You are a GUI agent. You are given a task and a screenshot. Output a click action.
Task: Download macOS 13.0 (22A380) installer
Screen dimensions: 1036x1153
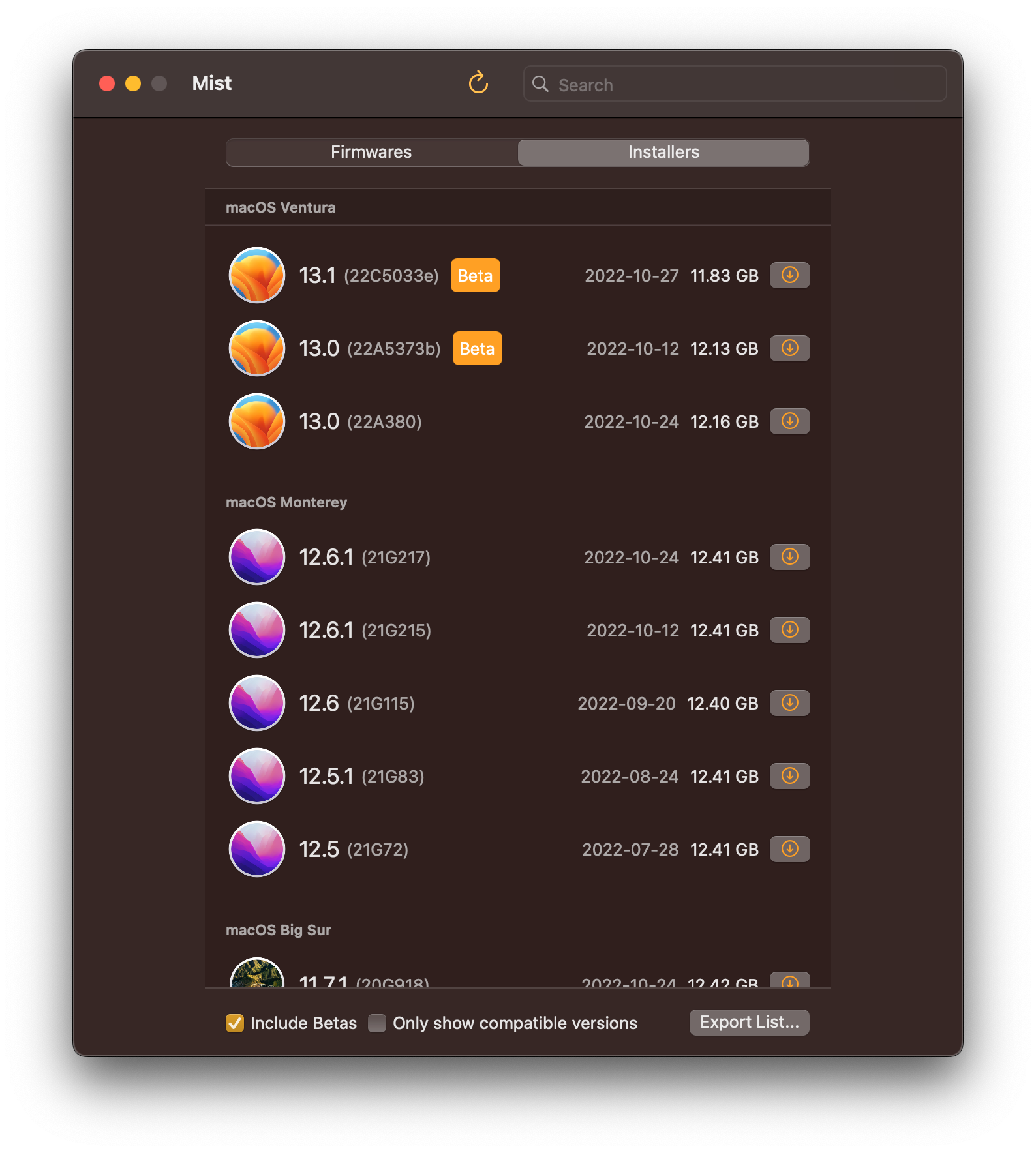[x=789, y=421]
